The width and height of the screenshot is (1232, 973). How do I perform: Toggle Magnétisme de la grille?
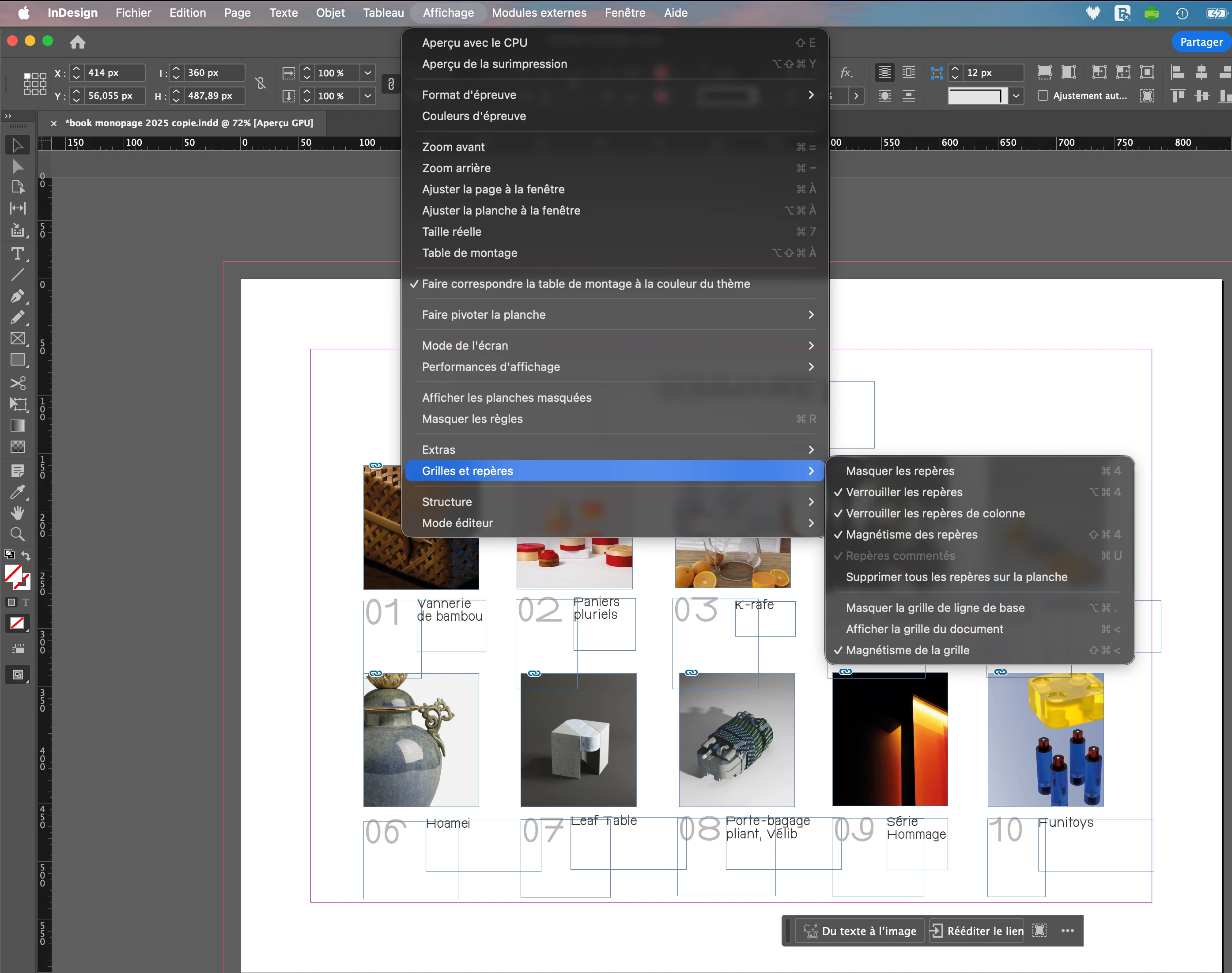coord(907,650)
